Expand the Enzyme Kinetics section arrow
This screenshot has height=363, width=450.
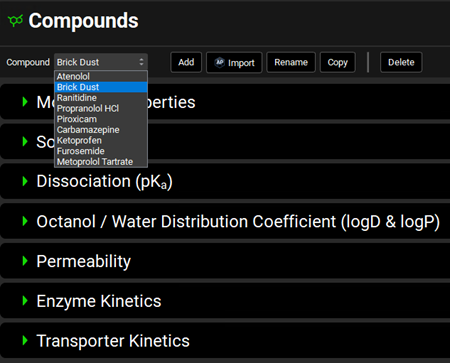tap(25, 301)
